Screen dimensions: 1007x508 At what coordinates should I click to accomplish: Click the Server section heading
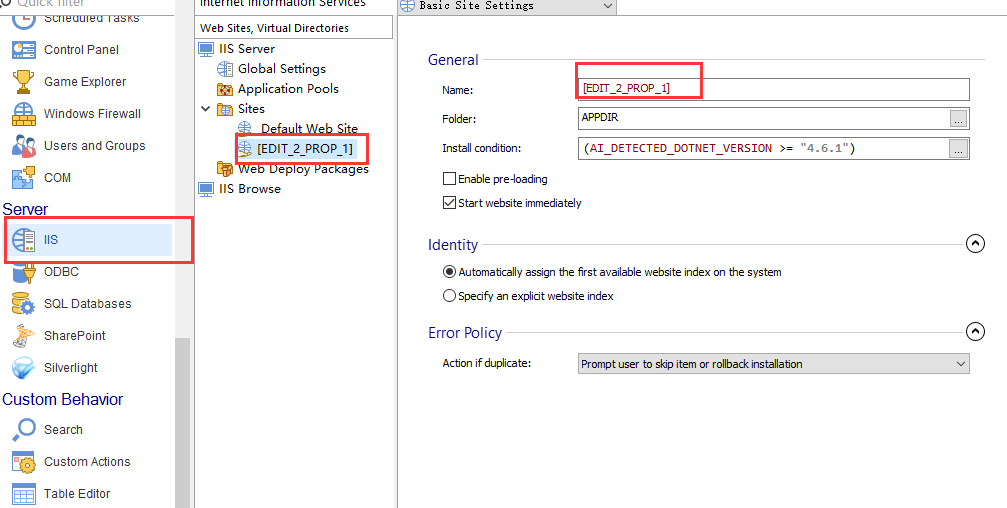25,209
